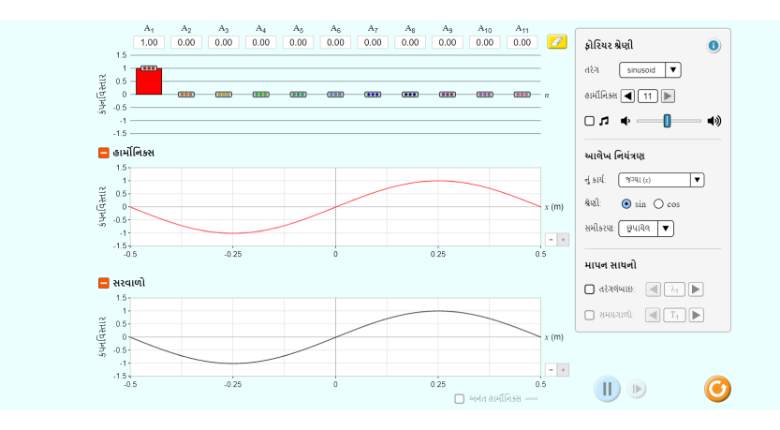Click the orange reset all button

(x=717, y=388)
